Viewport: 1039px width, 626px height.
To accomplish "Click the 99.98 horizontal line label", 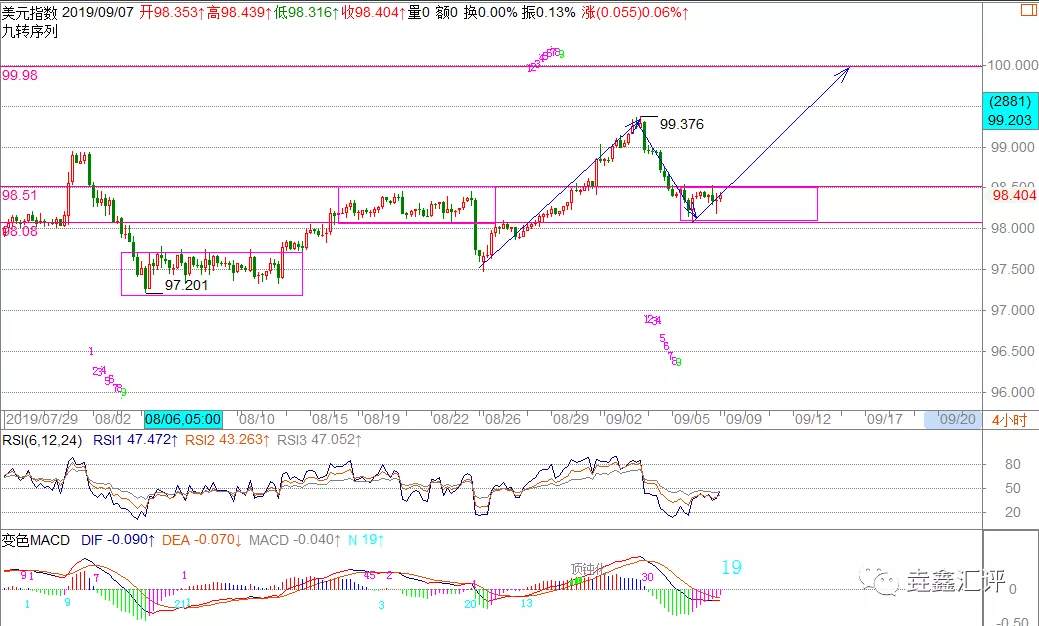I will 20,76.
